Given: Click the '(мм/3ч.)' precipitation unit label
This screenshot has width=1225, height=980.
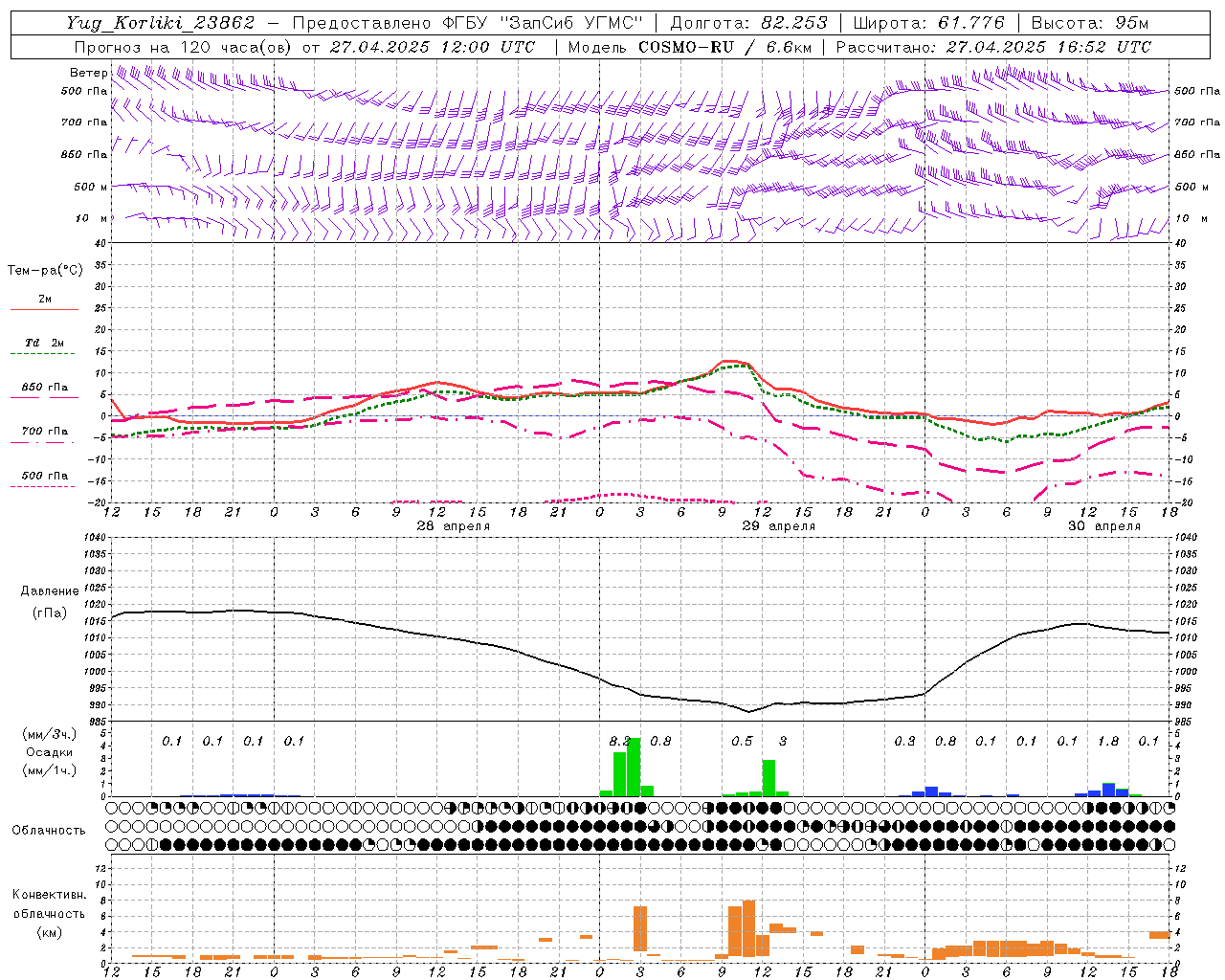Looking at the screenshot, I should (x=50, y=734).
